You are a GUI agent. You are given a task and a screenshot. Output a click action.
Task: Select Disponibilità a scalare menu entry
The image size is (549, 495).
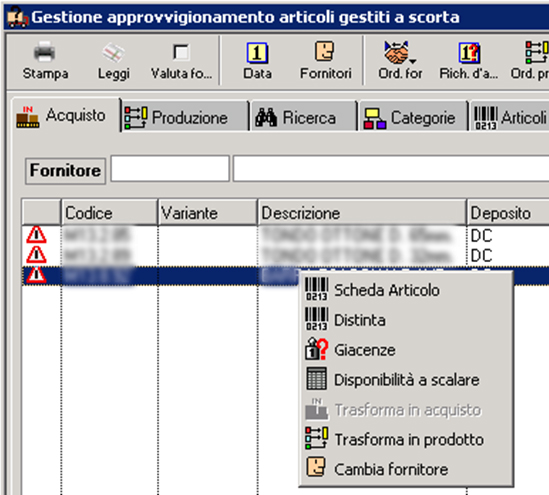[x=406, y=379]
